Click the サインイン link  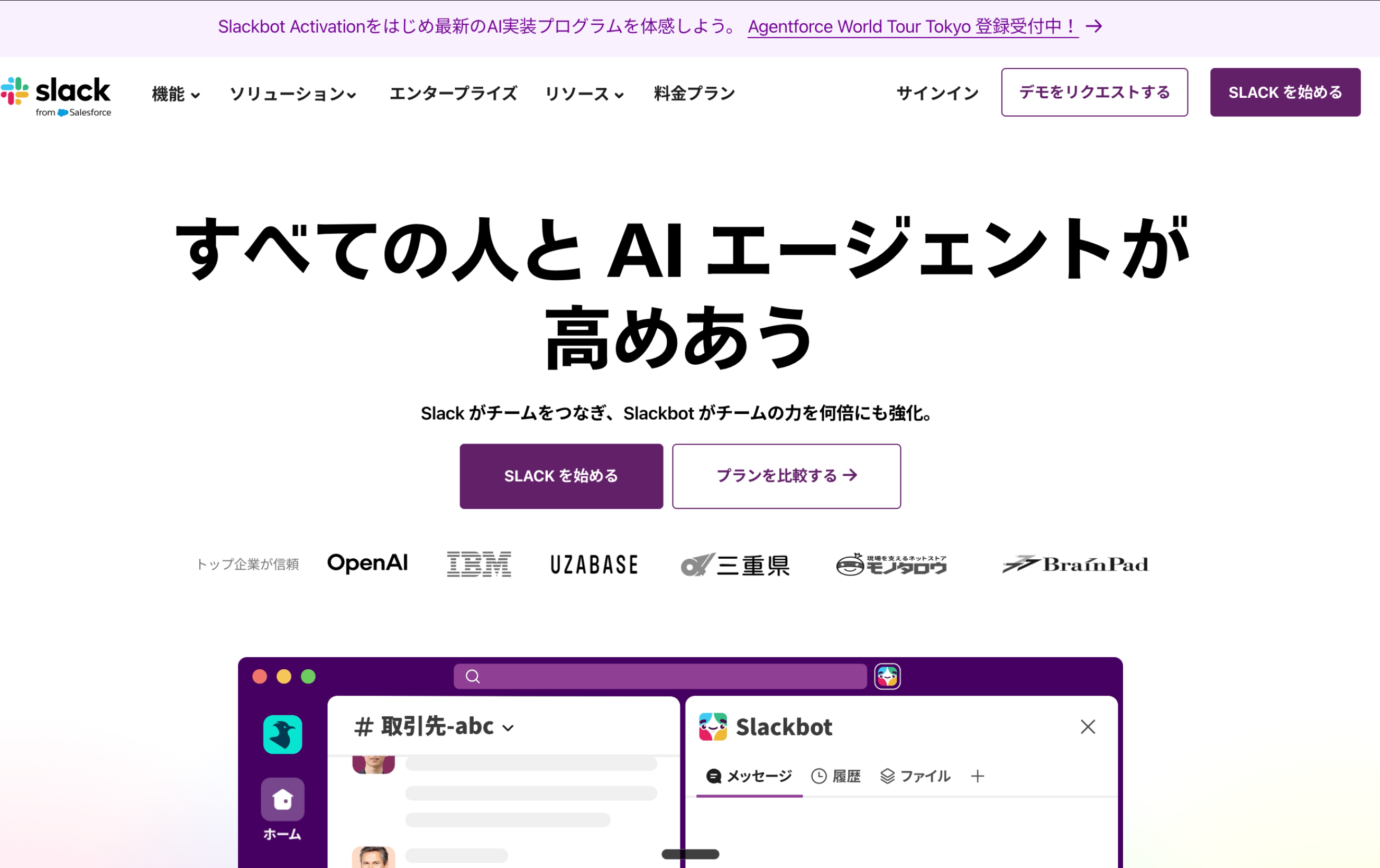pyautogui.click(x=937, y=94)
